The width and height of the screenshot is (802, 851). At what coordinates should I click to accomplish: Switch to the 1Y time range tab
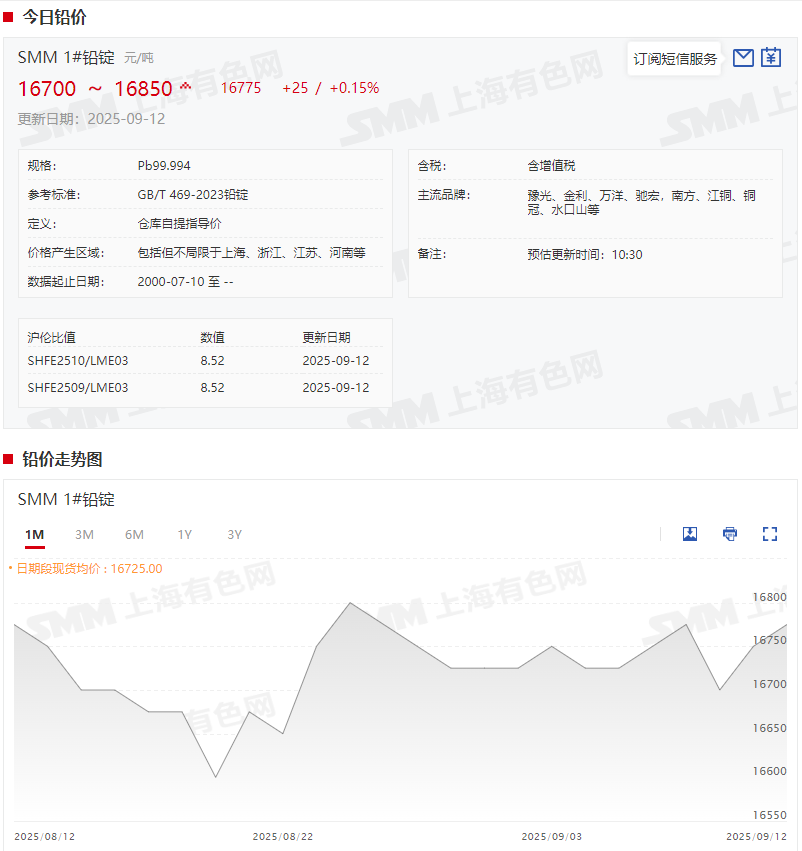pyautogui.click(x=184, y=535)
